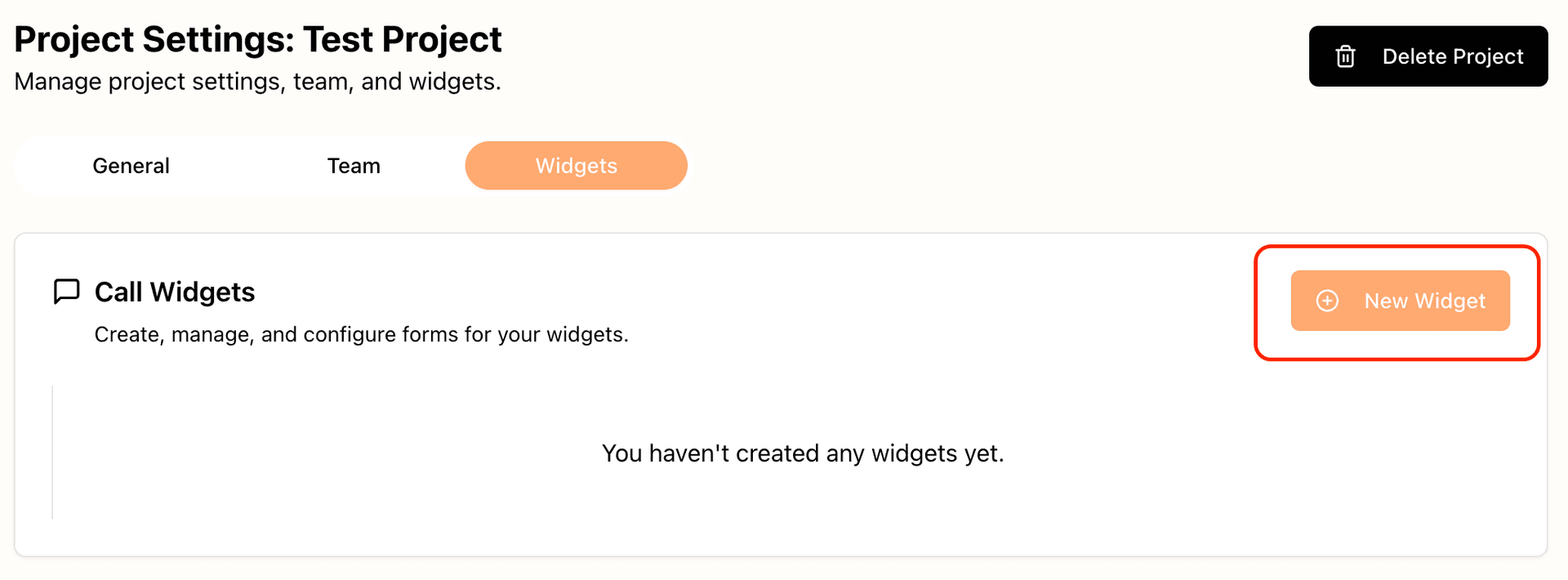Click the Call Widgets heading
1568x580 pixels.
174,291
